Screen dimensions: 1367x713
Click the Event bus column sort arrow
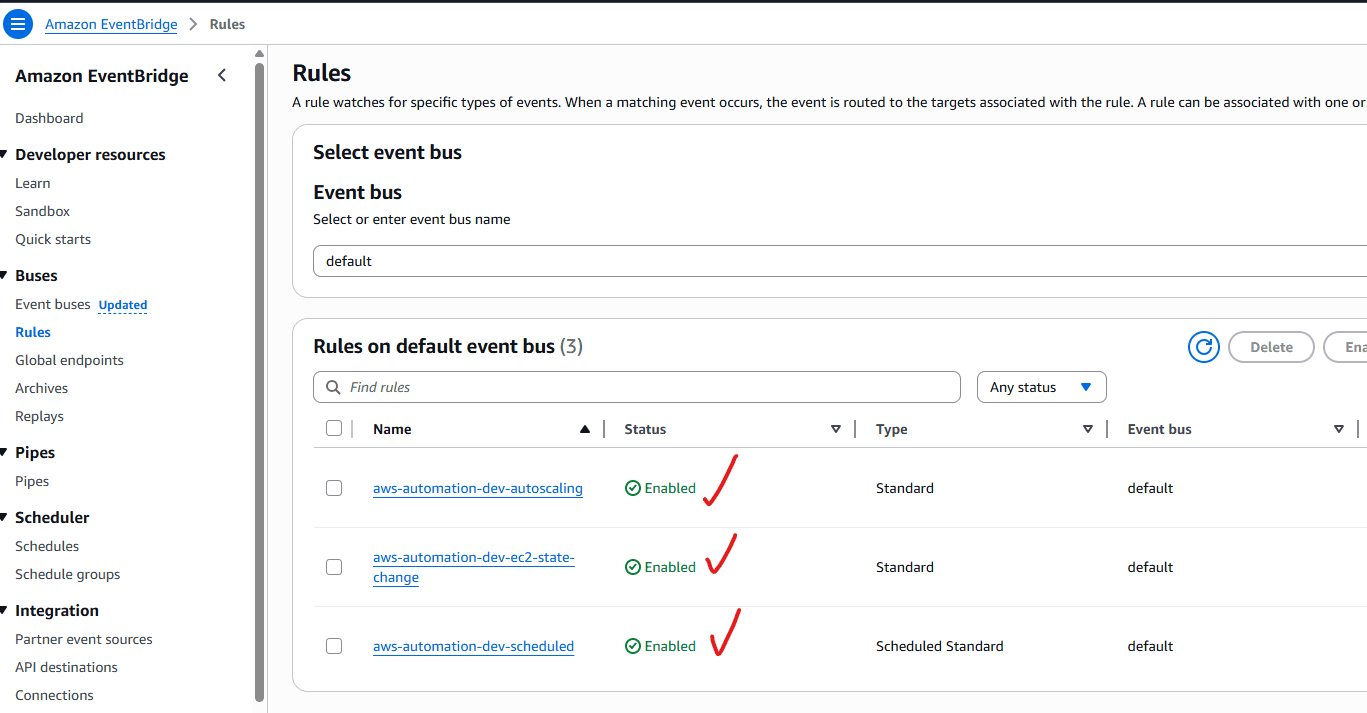(x=1339, y=429)
